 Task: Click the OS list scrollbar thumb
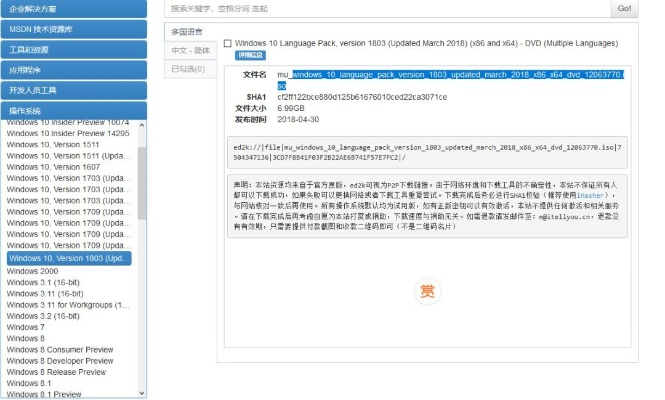[142, 183]
